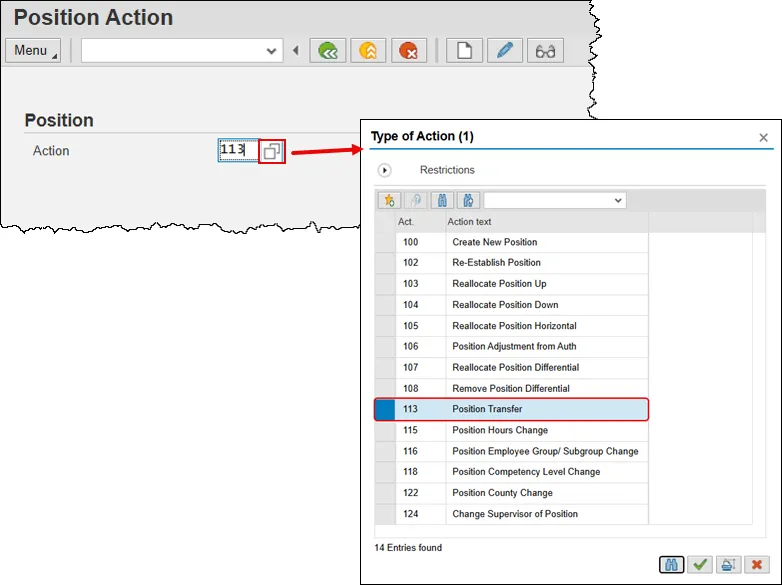Cancel the dialog with red X button
The image size is (782, 585).
pyautogui.click(x=757, y=565)
